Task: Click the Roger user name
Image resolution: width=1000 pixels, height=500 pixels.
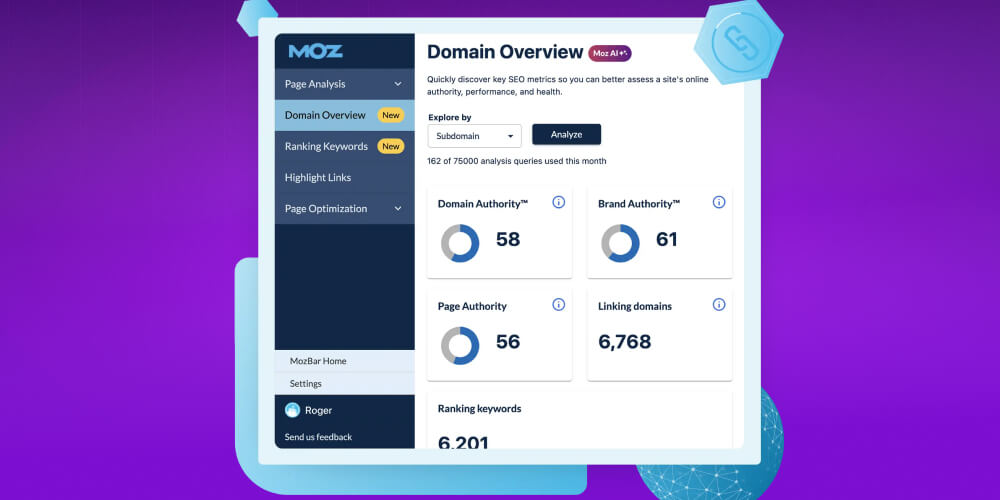Action: (318, 411)
